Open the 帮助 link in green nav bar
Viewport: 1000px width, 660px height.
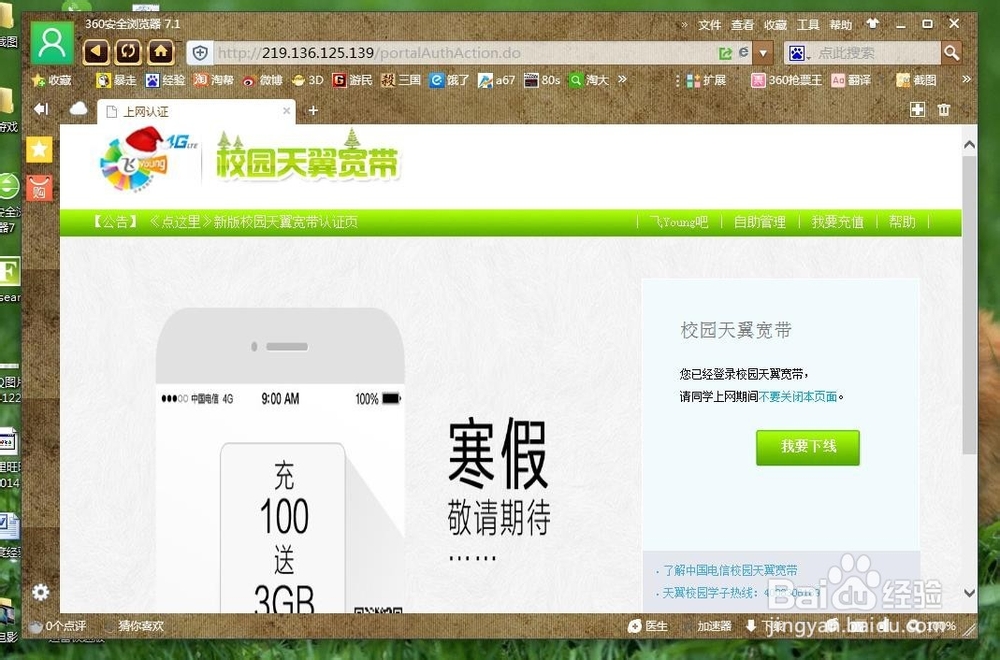[902, 222]
